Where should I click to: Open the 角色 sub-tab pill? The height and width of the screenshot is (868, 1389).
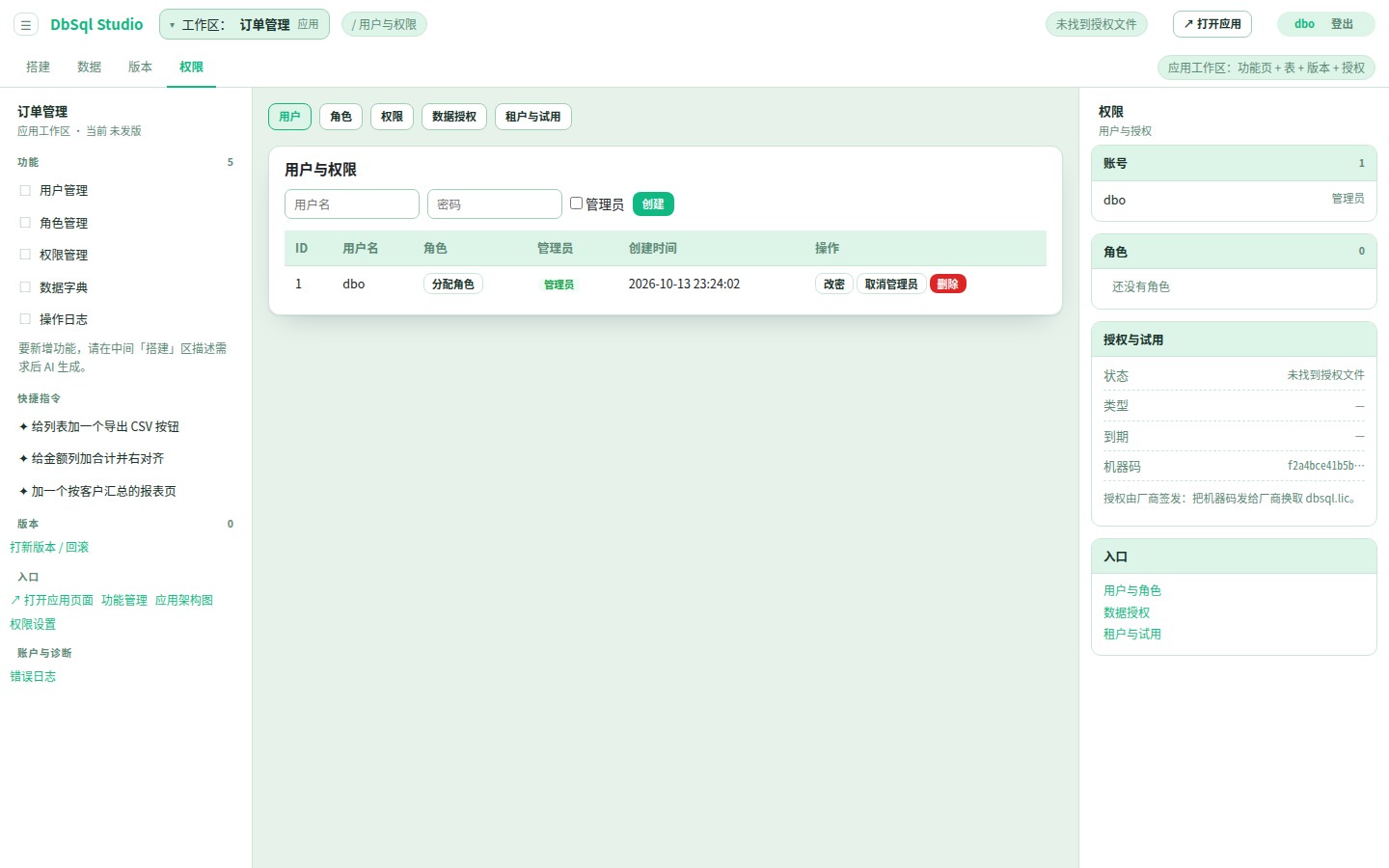[340, 117]
